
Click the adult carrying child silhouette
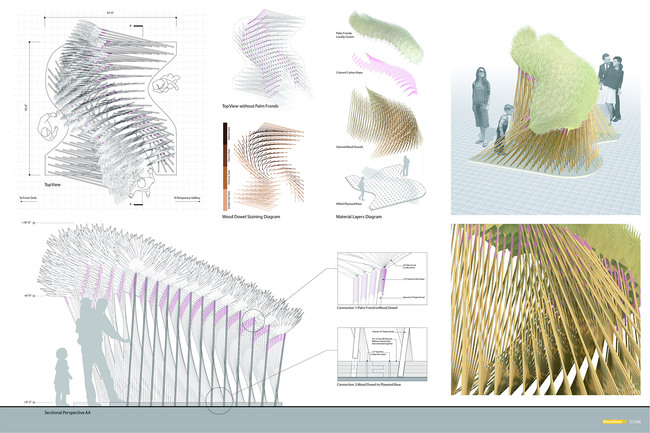(x=99, y=350)
